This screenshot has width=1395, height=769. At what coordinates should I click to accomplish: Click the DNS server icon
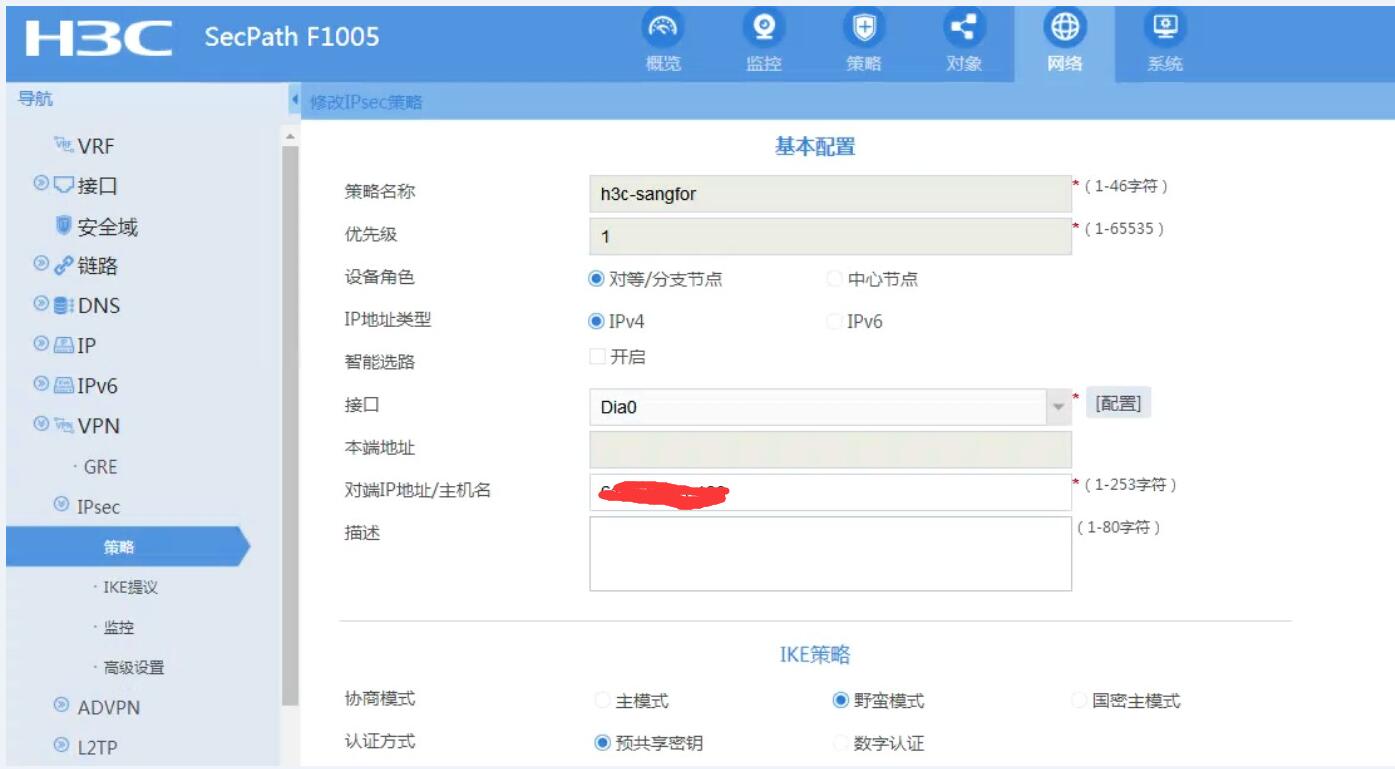pyautogui.click(x=63, y=306)
